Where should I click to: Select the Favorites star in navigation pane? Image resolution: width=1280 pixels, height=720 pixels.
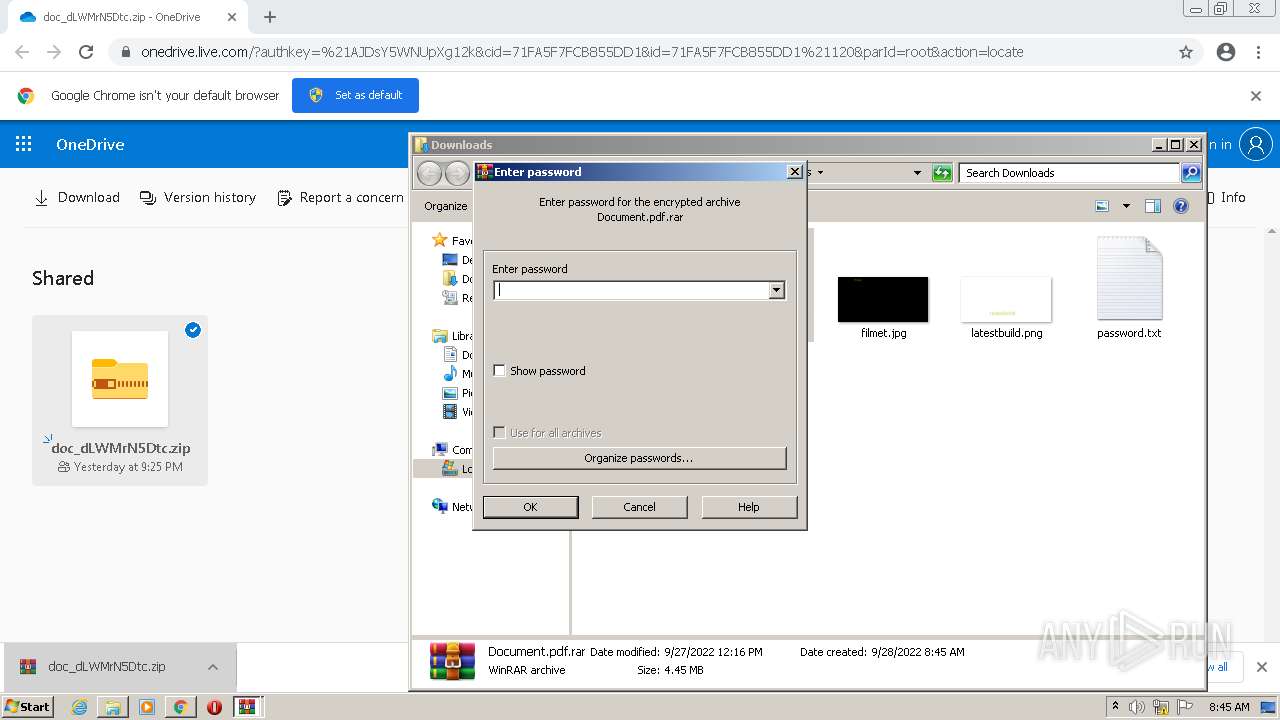(439, 240)
